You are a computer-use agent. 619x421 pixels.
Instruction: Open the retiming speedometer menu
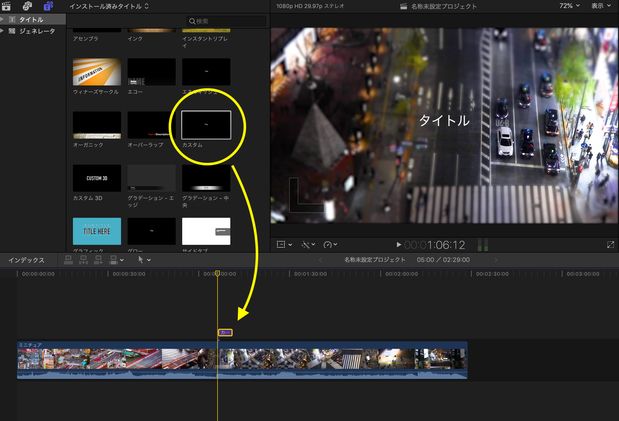pyautogui.click(x=330, y=245)
